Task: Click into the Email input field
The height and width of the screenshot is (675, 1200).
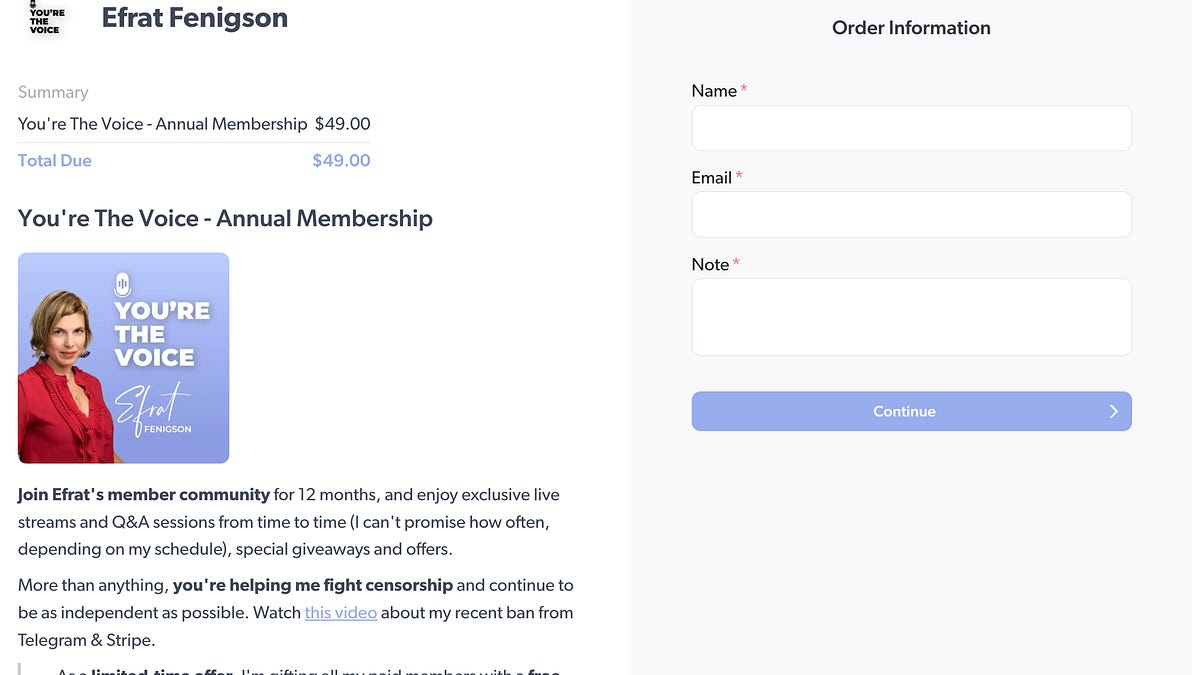Action: point(911,215)
